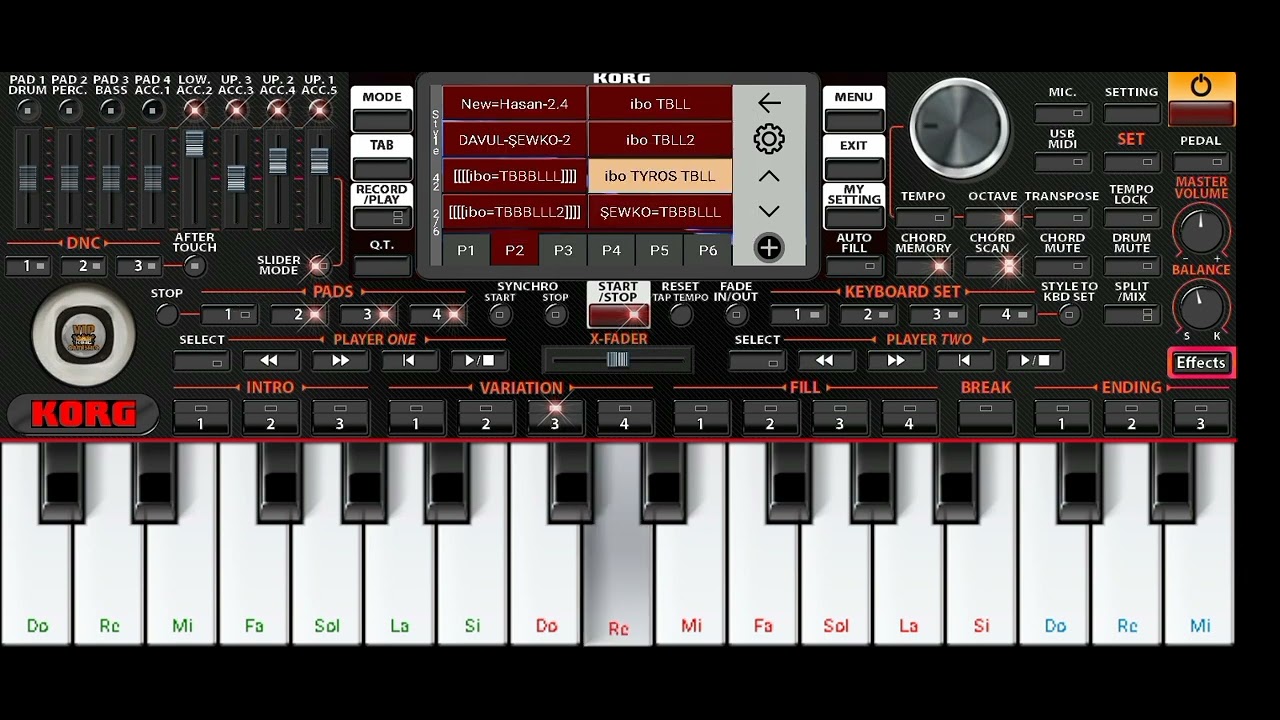Skip Player One to start

[x=409, y=360]
